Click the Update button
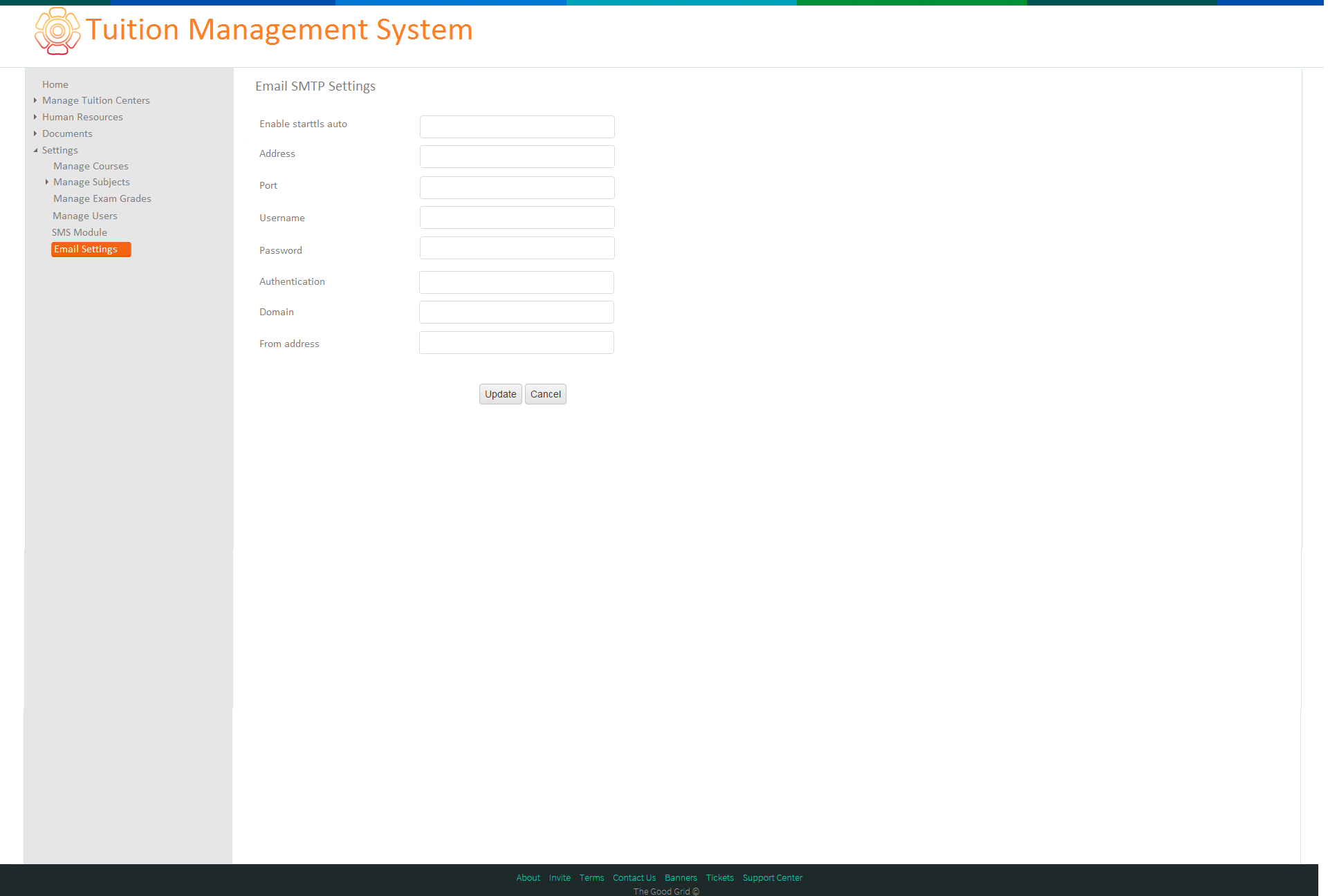The height and width of the screenshot is (896, 1328). pos(501,394)
